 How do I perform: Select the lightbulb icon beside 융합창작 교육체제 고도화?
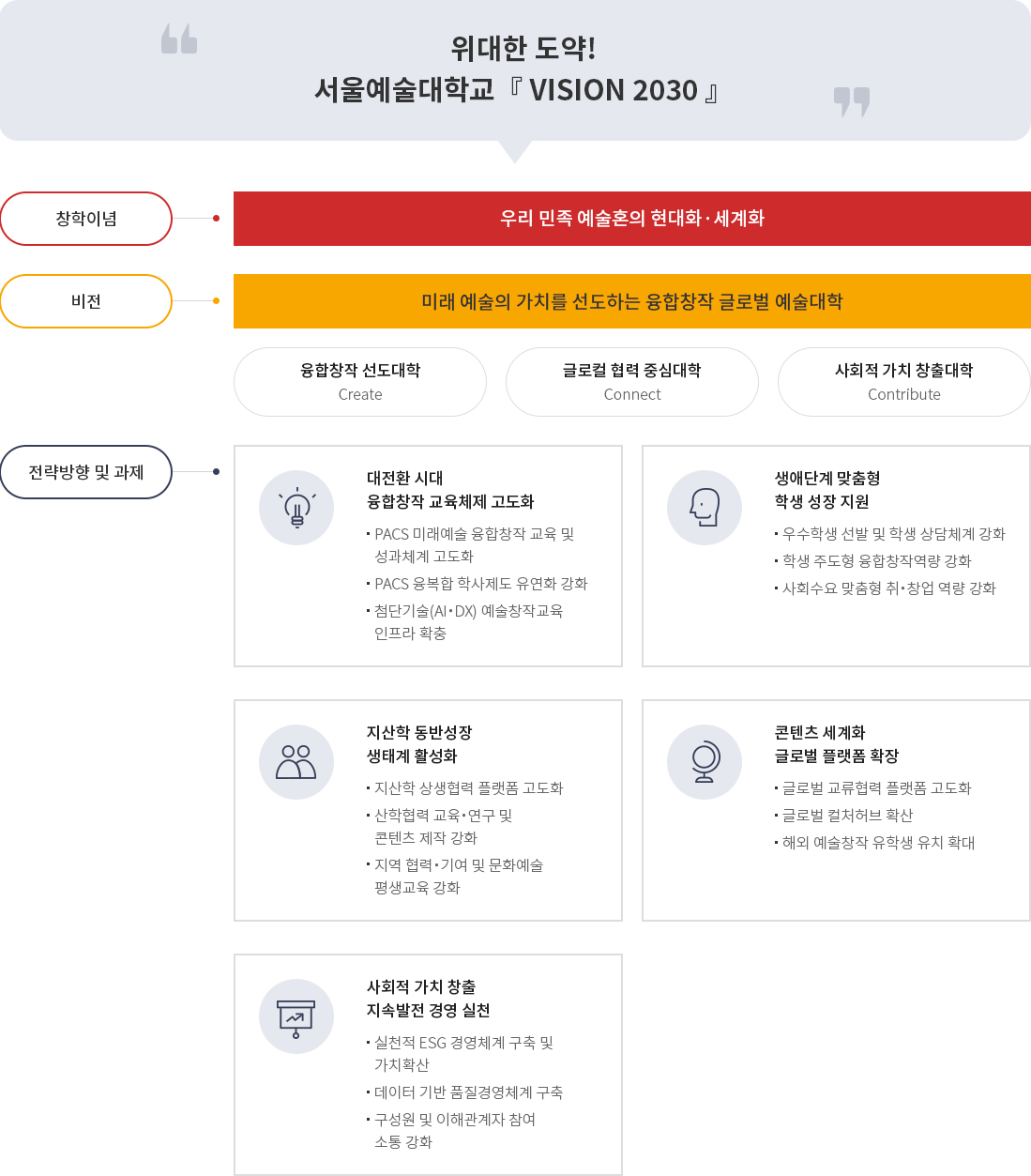pos(296,508)
